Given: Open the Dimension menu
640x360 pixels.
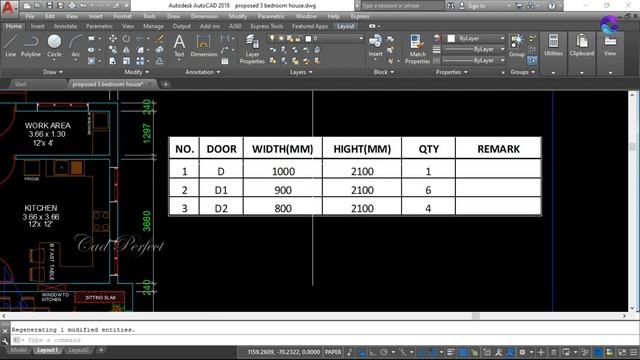Looking at the screenshot, I should 204,16.
